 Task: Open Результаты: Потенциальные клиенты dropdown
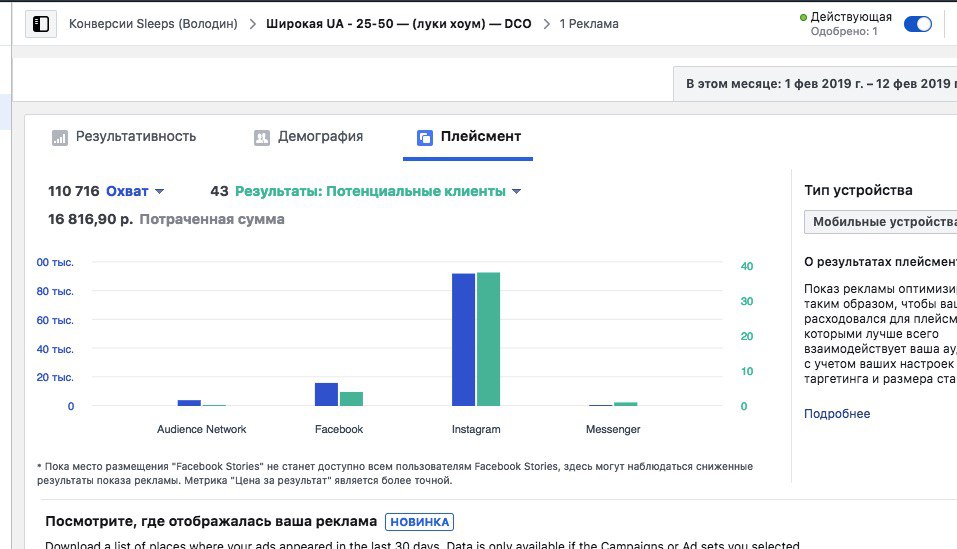[x=378, y=191]
